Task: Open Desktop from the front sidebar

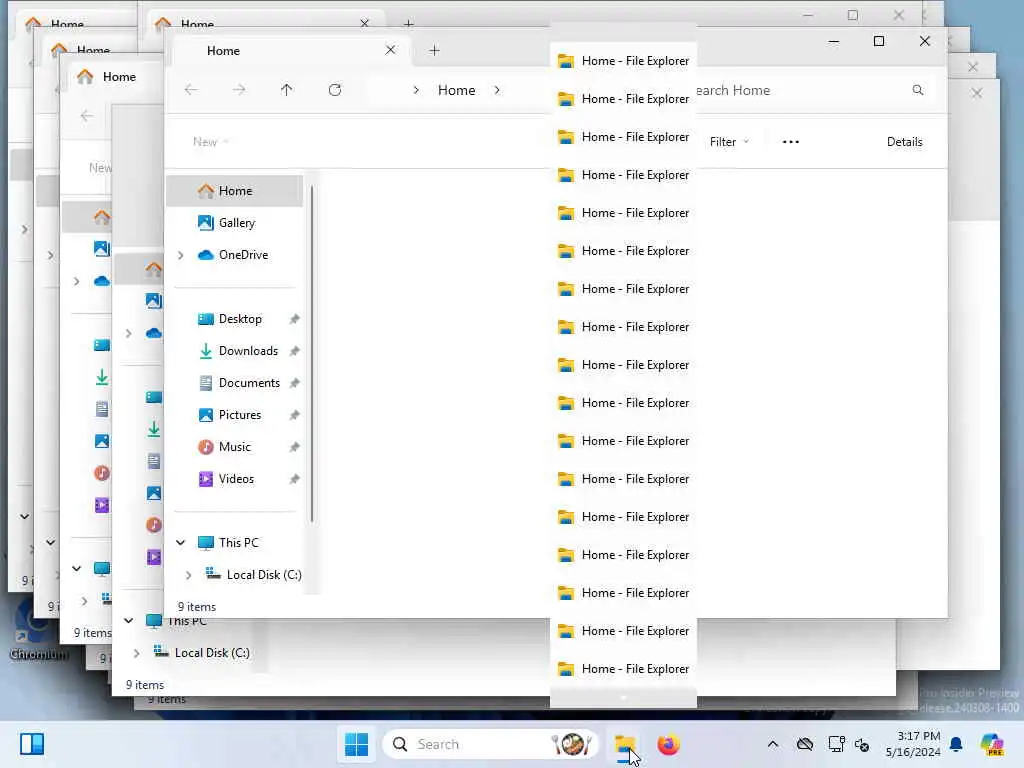Action: coord(240,319)
